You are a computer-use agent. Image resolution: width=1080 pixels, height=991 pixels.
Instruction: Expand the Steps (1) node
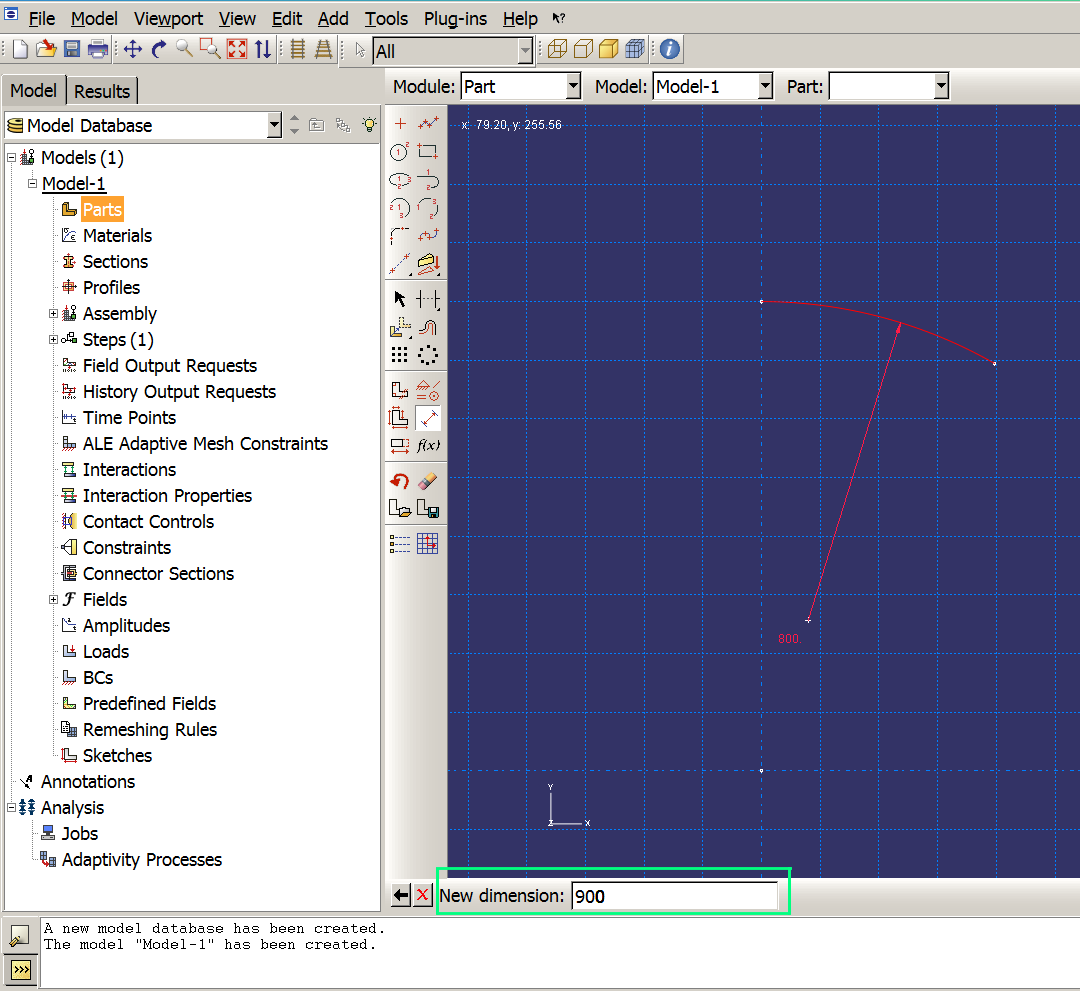(x=53, y=340)
